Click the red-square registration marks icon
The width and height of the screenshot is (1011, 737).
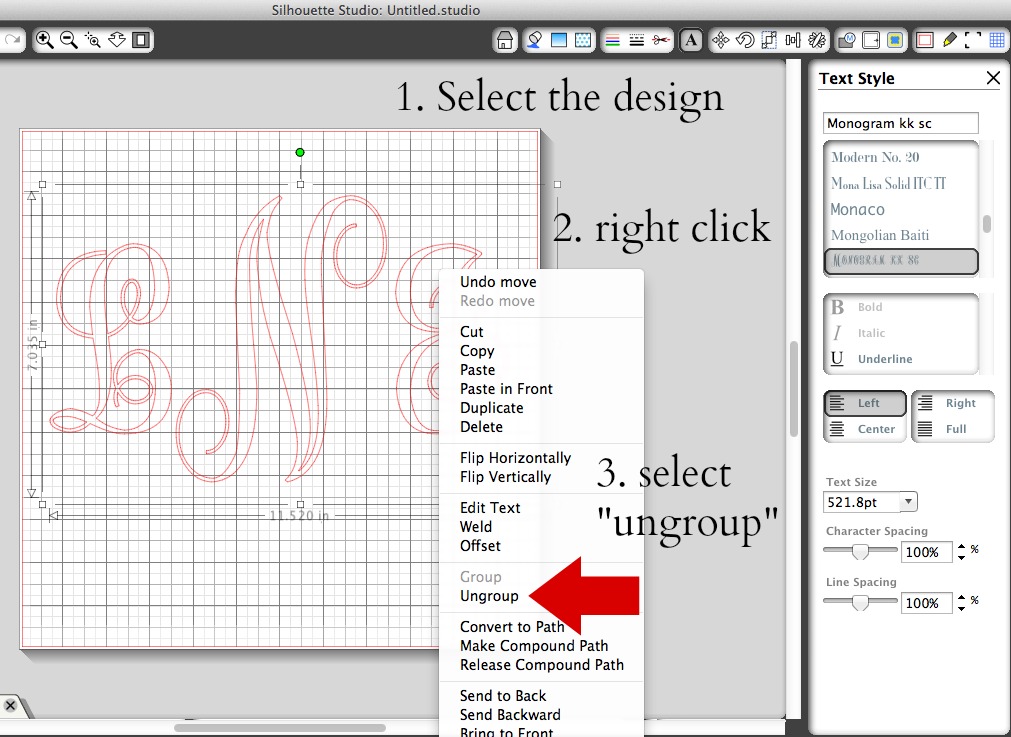[x=925, y=40]
